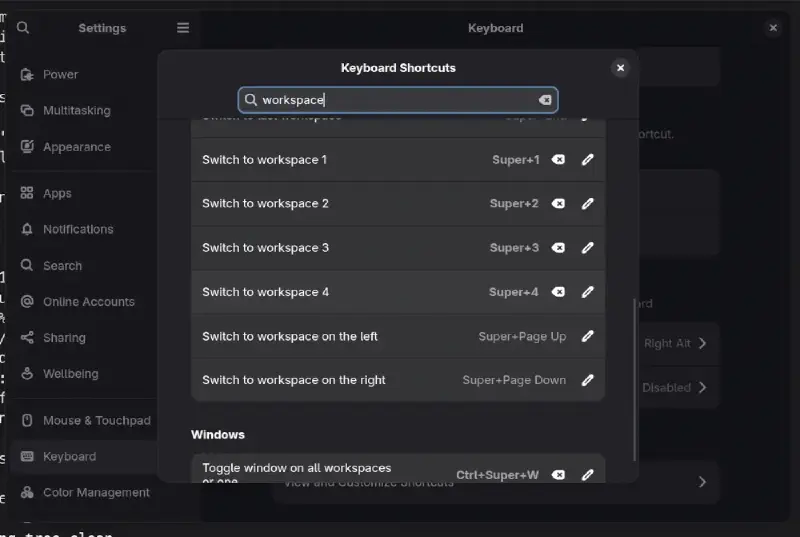Click the Appearance sidebar icon
Screen dimensions: 800x537
pyautogui.click(x=27, y=147)
